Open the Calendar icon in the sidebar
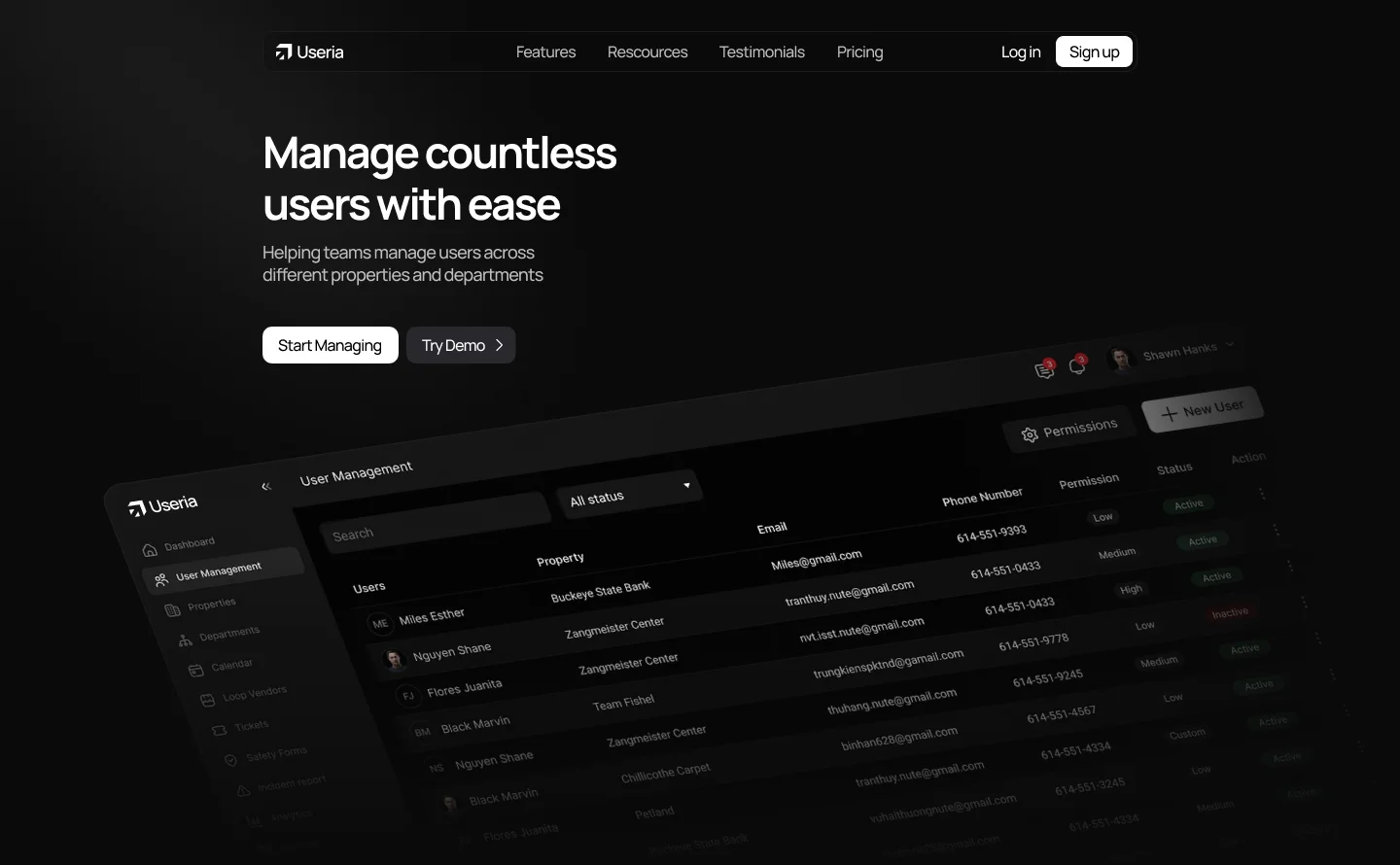This screenshot has height=865, width=1400. tap(195, 670)
